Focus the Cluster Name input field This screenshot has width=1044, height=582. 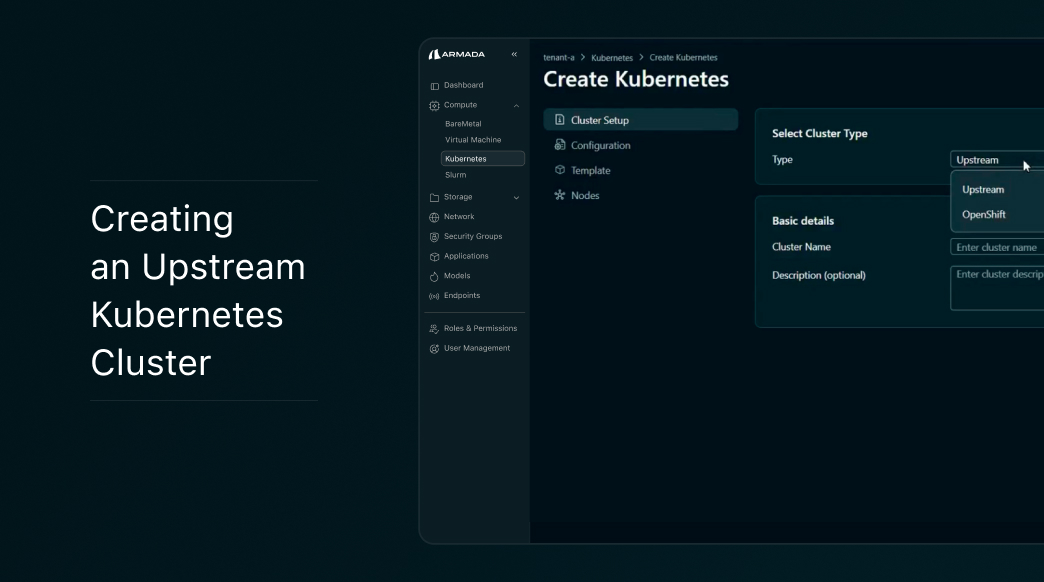[997, 247]
